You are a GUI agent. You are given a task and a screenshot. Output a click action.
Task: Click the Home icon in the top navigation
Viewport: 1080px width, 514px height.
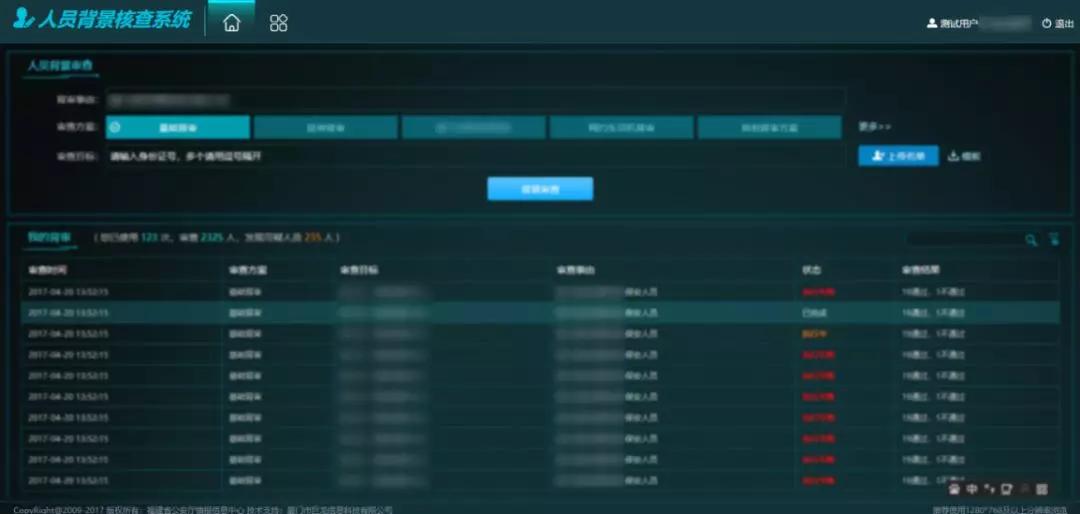pyautogui.click(x=231, y=23)
